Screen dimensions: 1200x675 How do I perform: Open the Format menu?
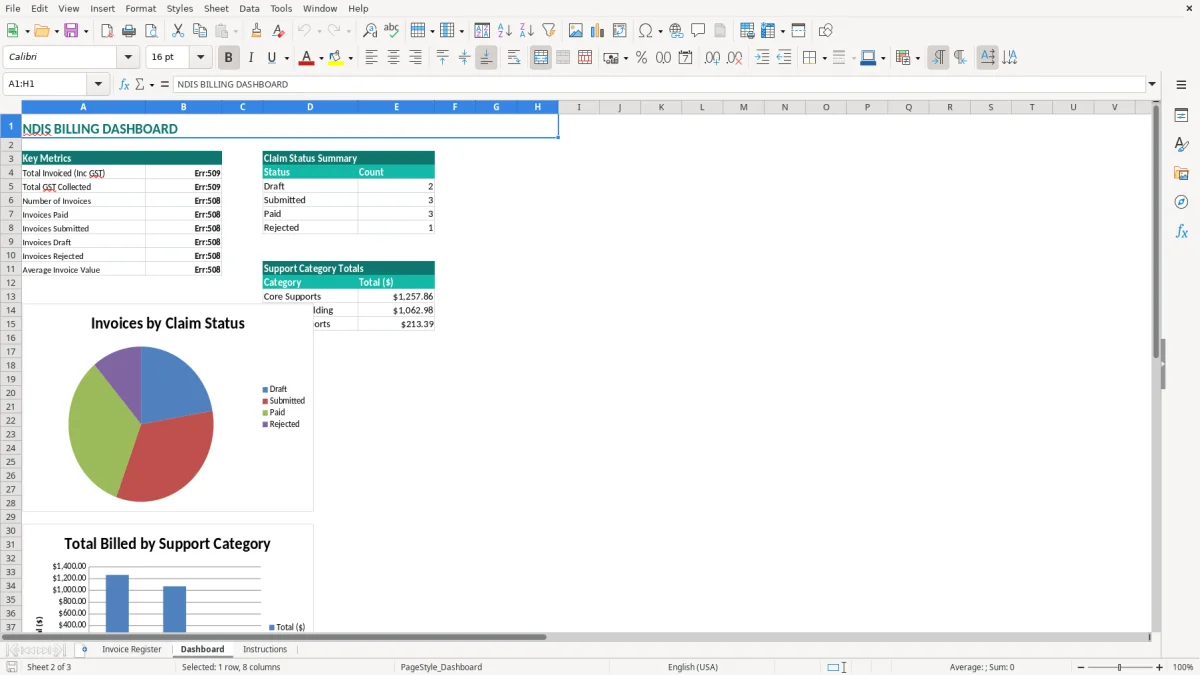(140, 8)
